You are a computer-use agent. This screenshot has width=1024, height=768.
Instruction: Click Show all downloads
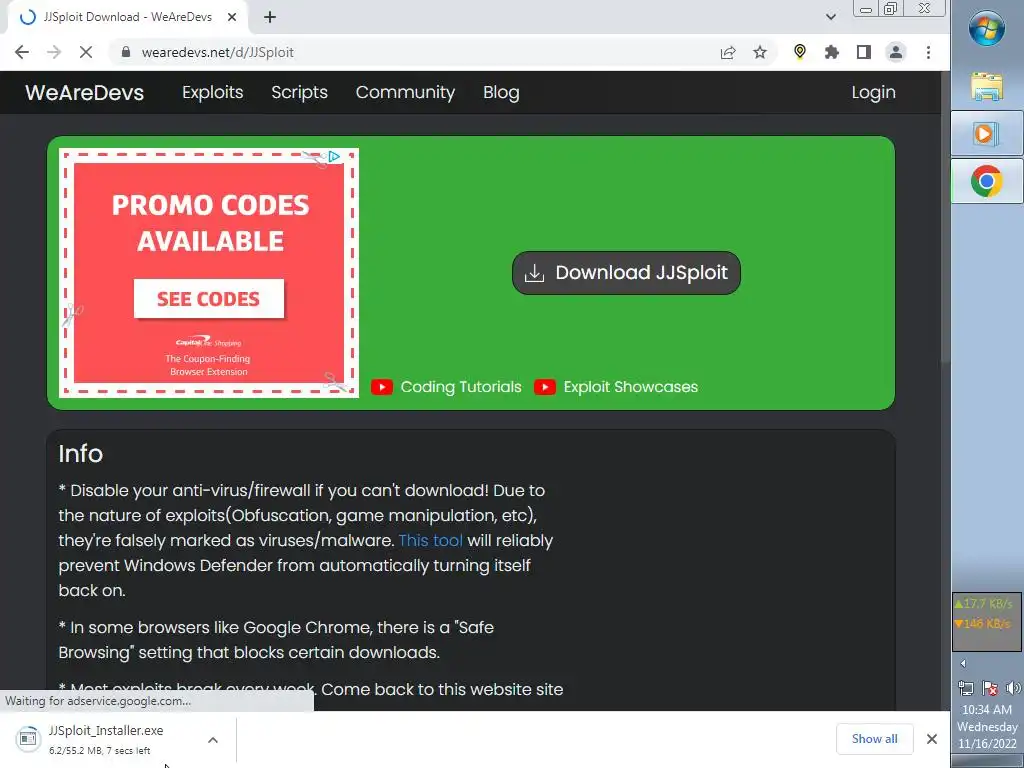coord(874,739)
